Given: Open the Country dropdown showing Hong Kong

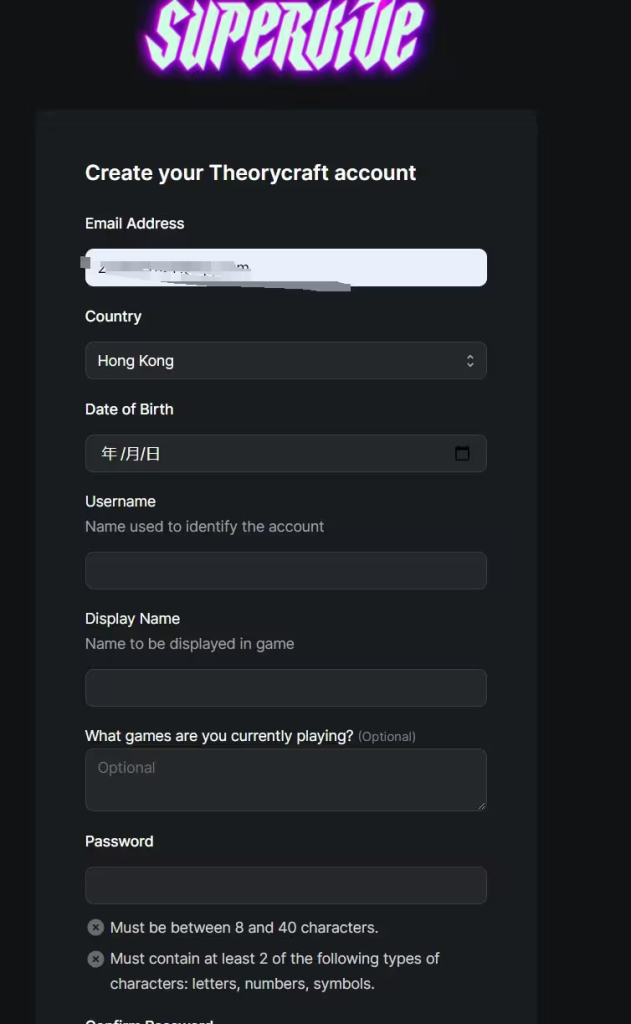Looking at the screenshot, I should (285, 360).
